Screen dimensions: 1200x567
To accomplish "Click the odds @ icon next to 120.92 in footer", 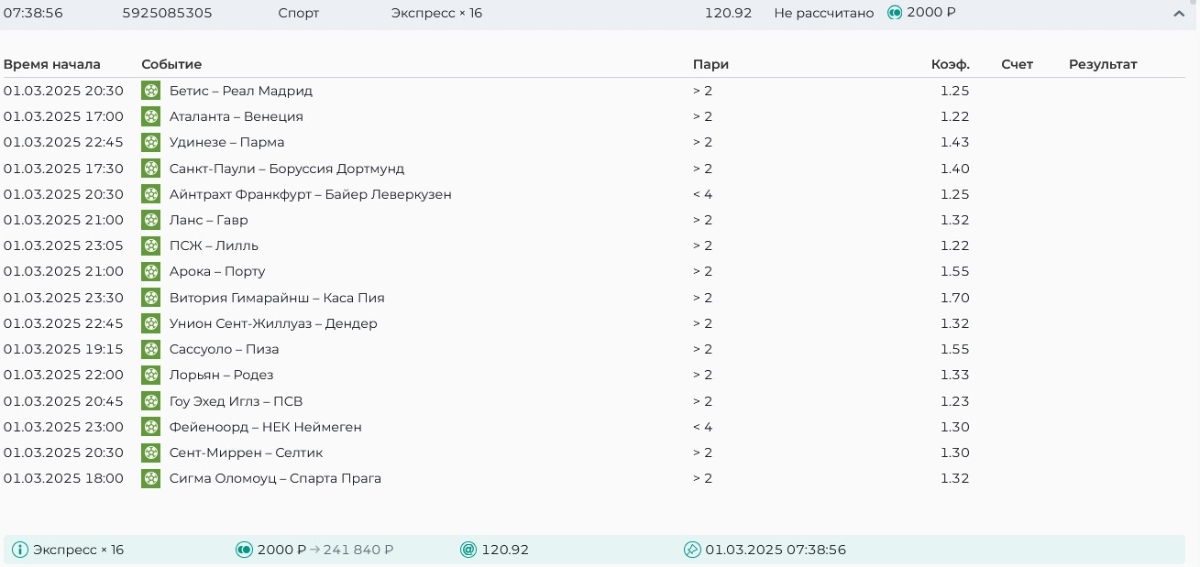I will [468, 550].
